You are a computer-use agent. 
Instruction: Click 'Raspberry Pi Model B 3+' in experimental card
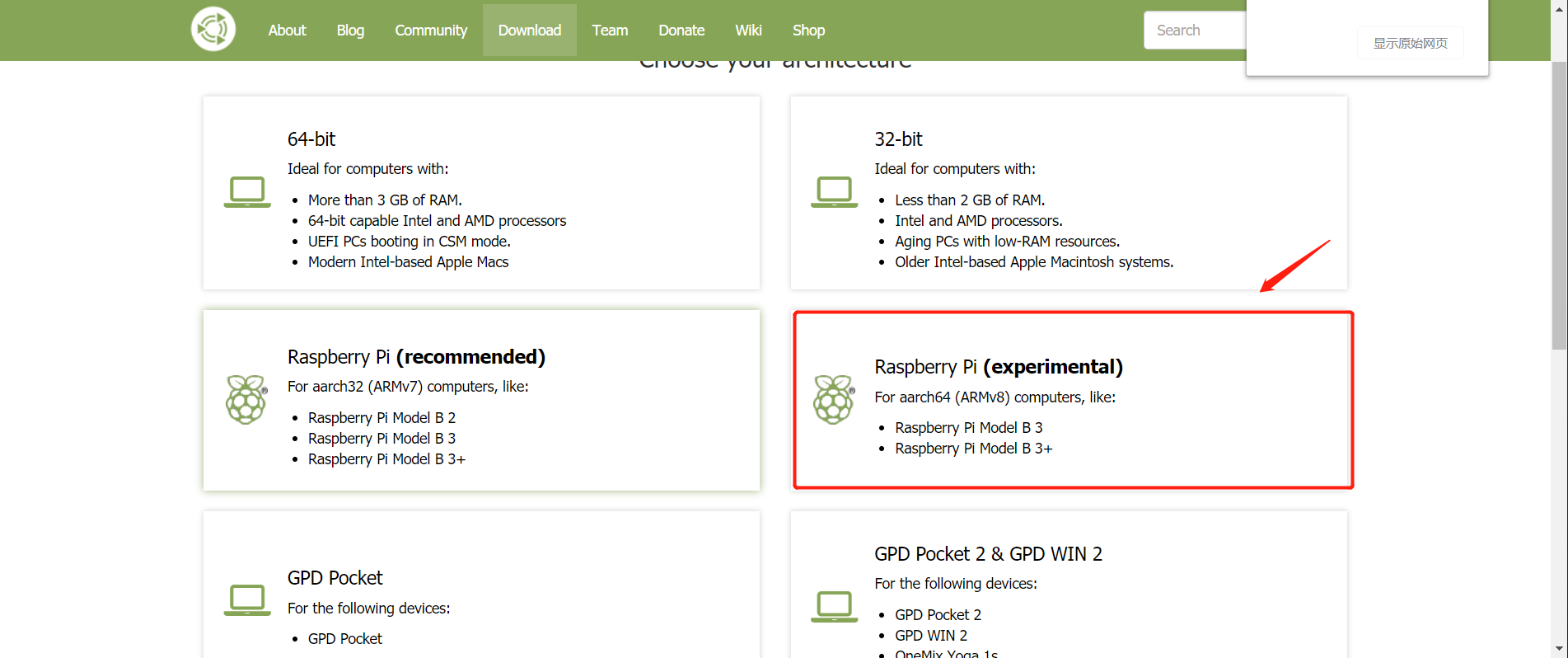tap(974, 449)
